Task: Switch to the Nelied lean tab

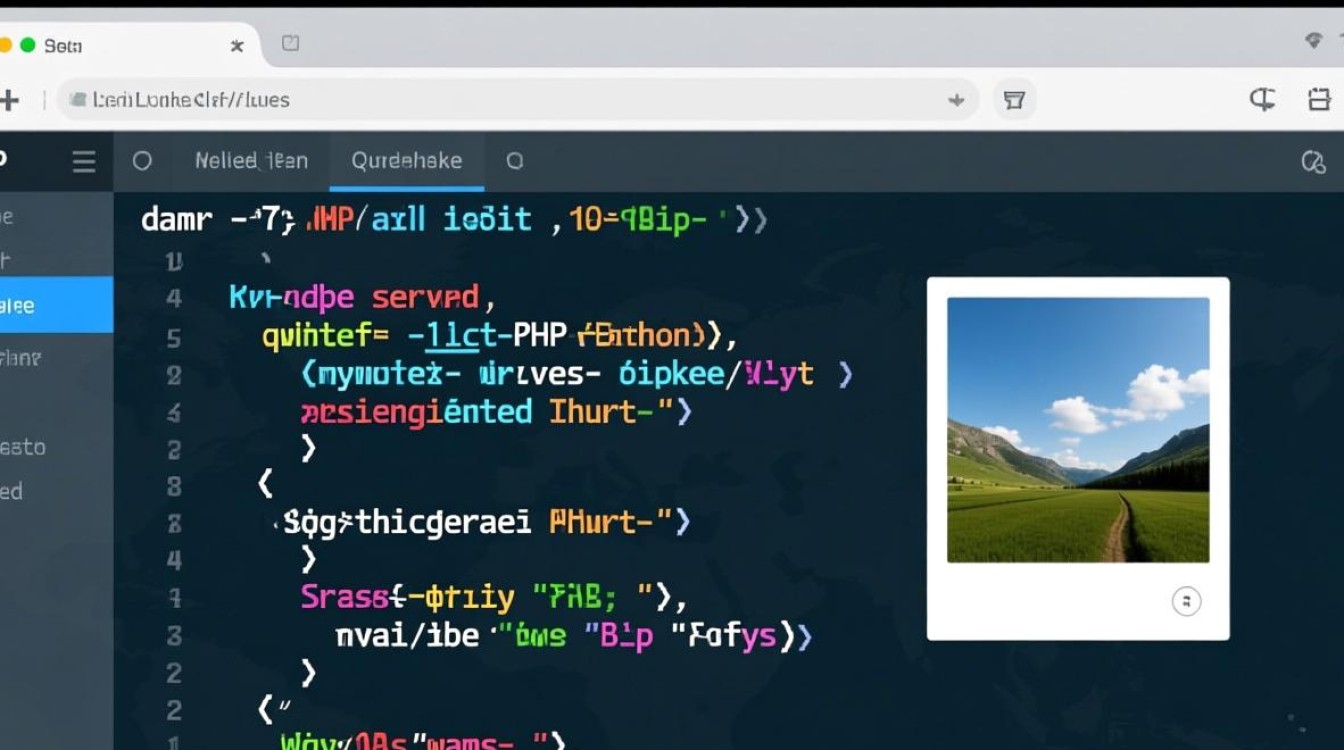Action: tap(250, 161)
